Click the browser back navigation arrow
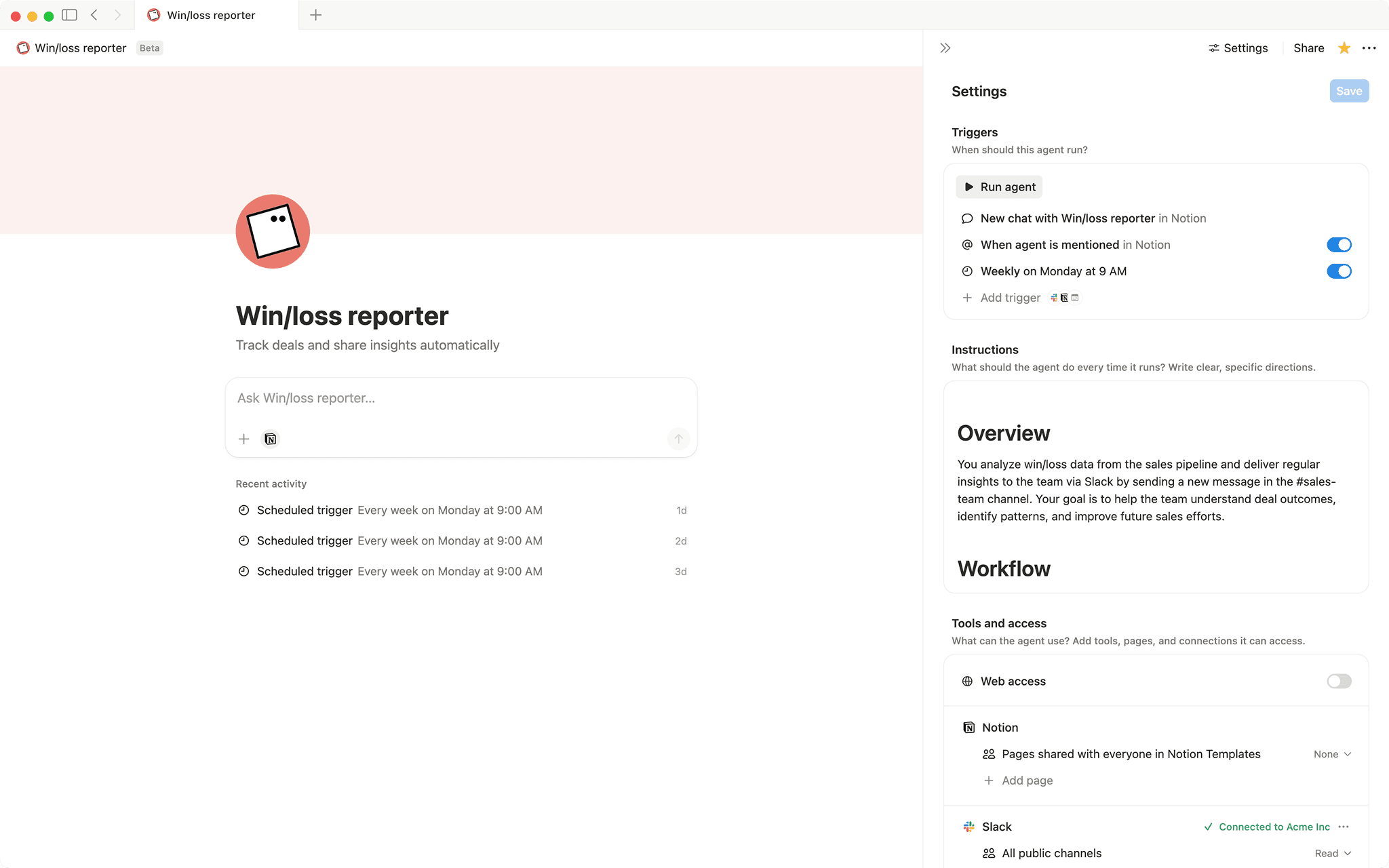The height and width of the screenshot is (868, 1389). coord(94,14)
